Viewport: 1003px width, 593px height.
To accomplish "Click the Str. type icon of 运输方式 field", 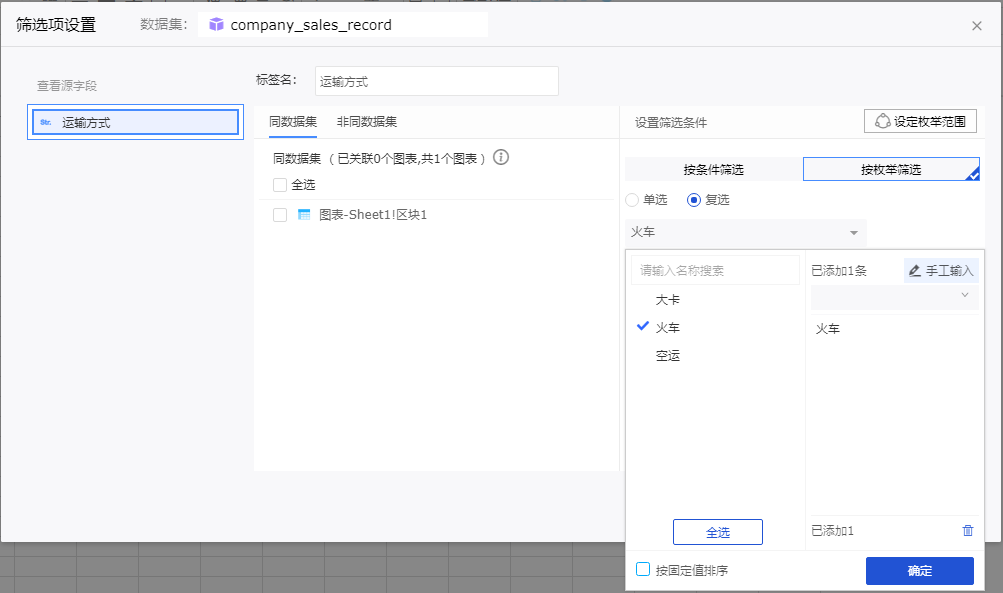I will click(45, 122).
